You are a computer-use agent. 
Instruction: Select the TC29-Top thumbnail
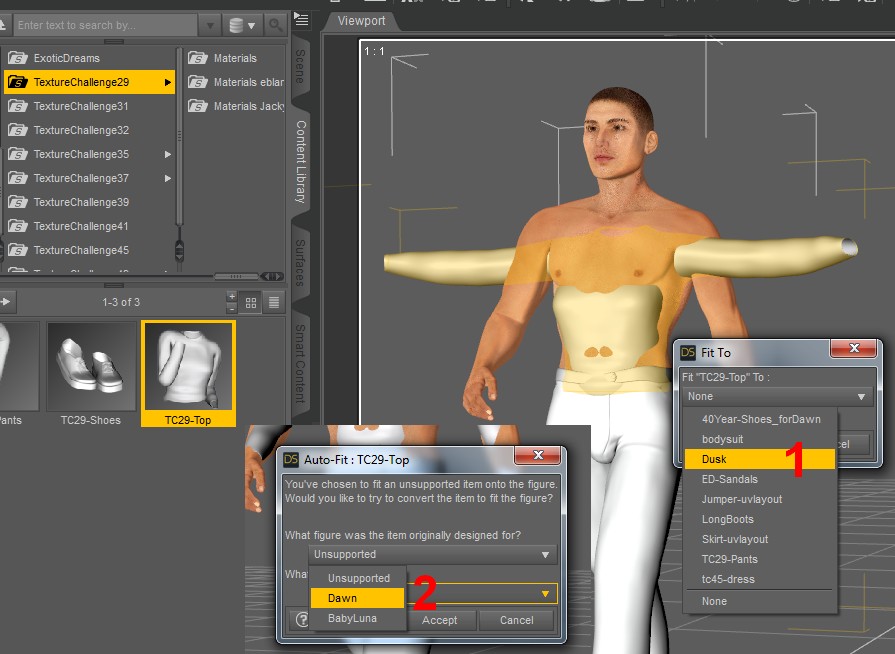coord(188,374)
